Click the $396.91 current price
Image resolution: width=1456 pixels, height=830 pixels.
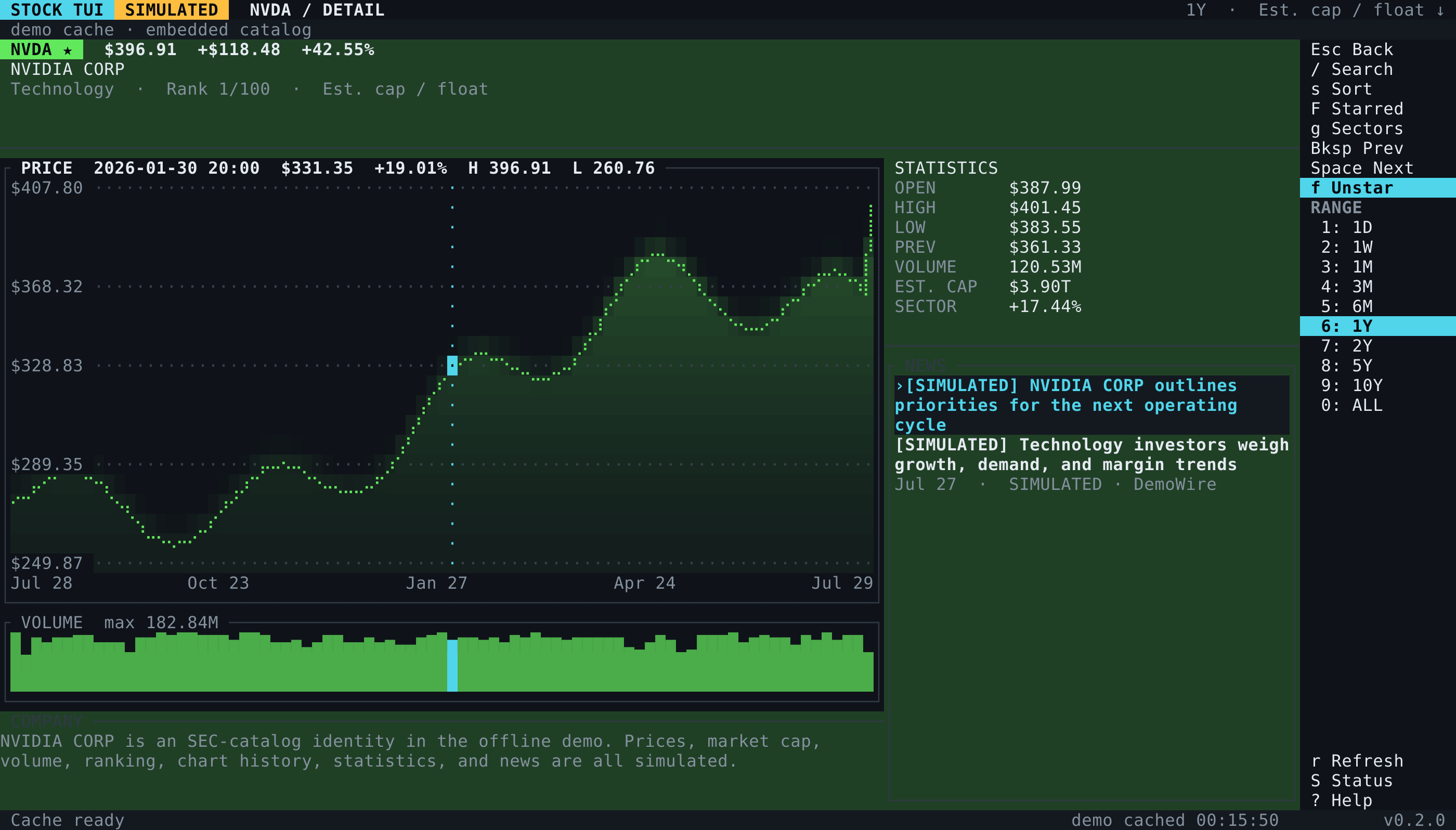click(x=140, y=49)
